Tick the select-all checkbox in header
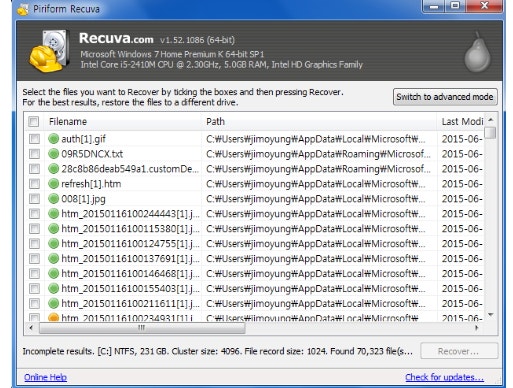The width and height of the screenshot is (513, 388). coord(34,121)
